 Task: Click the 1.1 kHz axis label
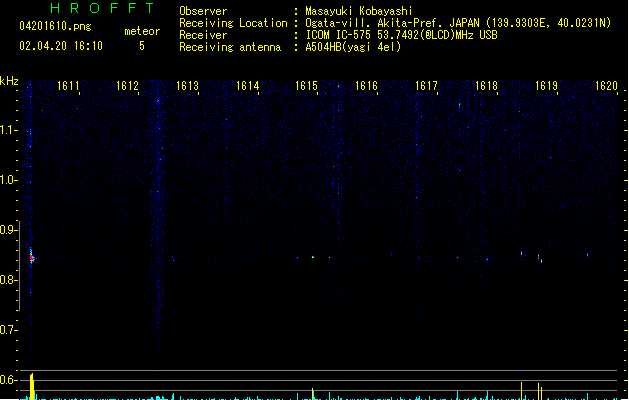point(8,130)
